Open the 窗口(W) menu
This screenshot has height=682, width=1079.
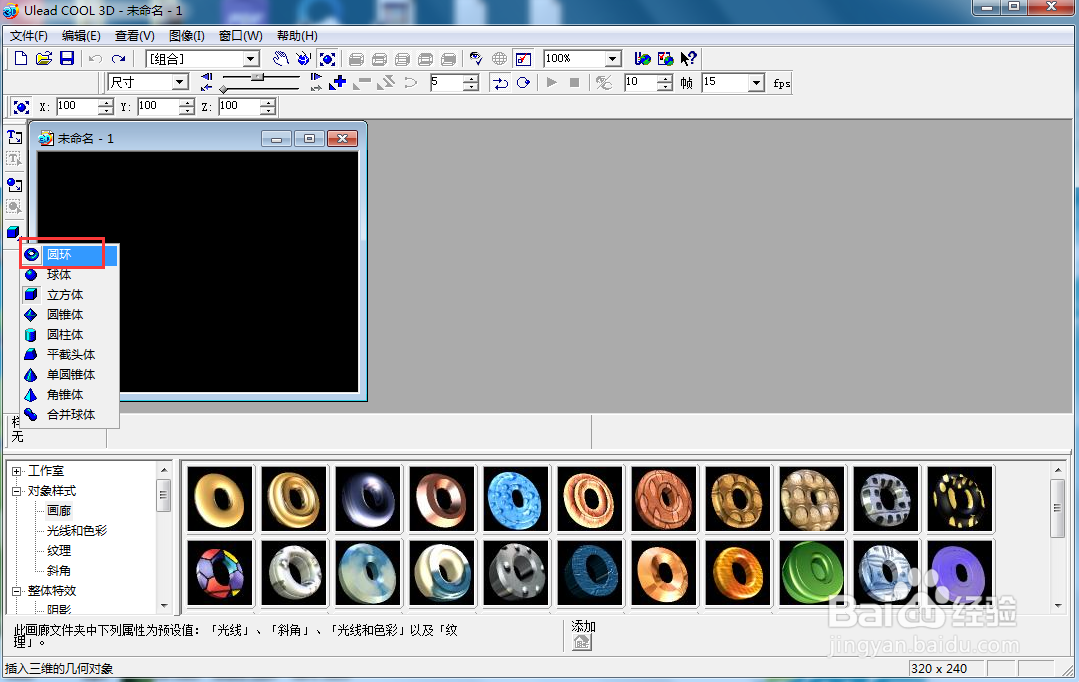tap(240, 36)
